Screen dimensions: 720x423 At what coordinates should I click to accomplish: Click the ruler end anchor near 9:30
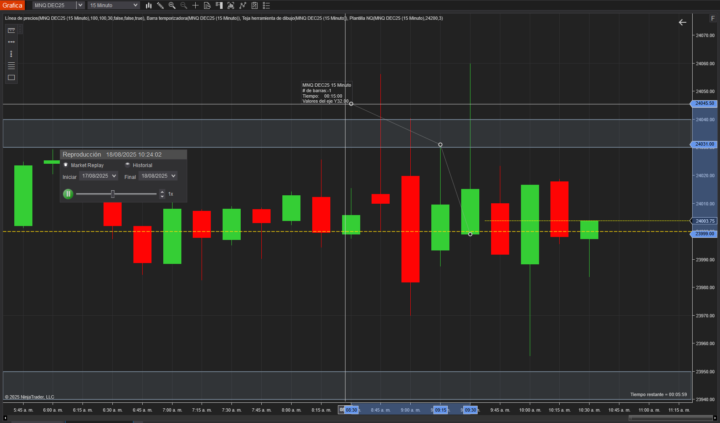pos(470,234)
